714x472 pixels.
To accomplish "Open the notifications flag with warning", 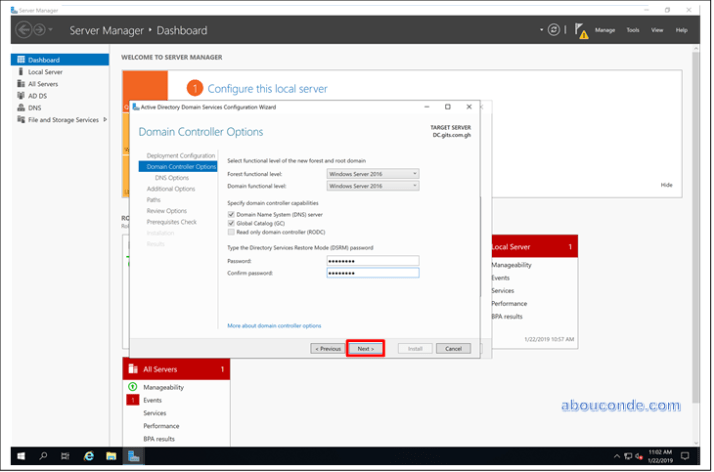I will tap(581, 31).
